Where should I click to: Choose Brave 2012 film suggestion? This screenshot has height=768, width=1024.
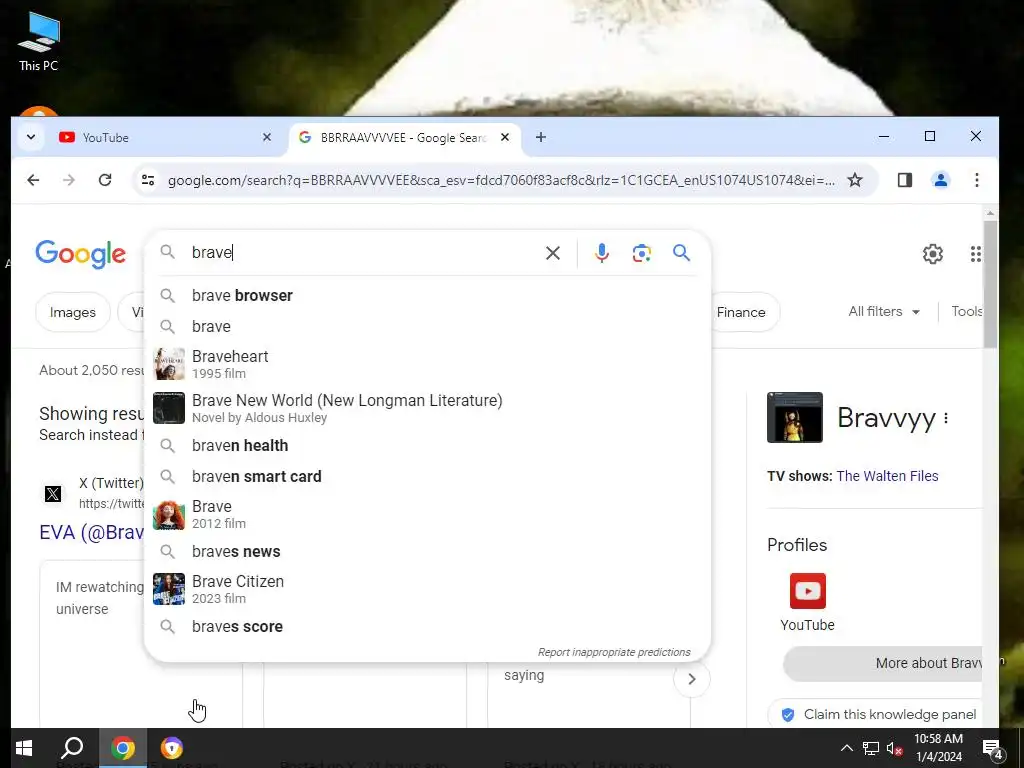[427, 514]
